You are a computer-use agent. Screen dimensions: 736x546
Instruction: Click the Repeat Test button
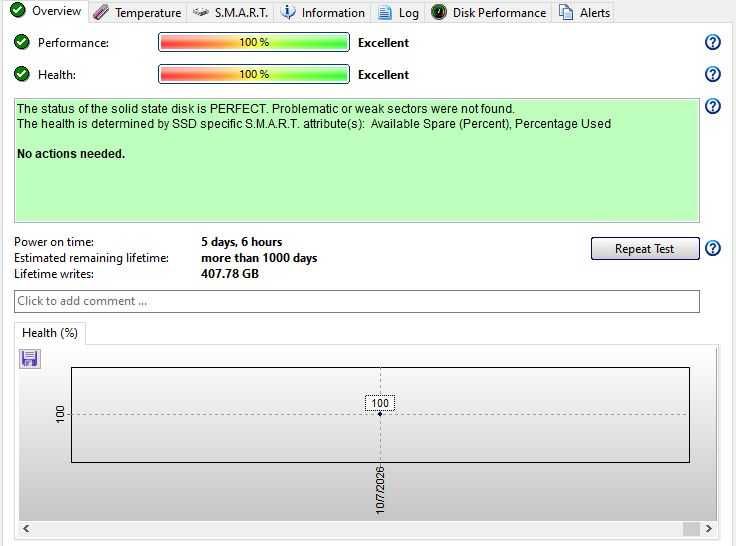[645, 248]
